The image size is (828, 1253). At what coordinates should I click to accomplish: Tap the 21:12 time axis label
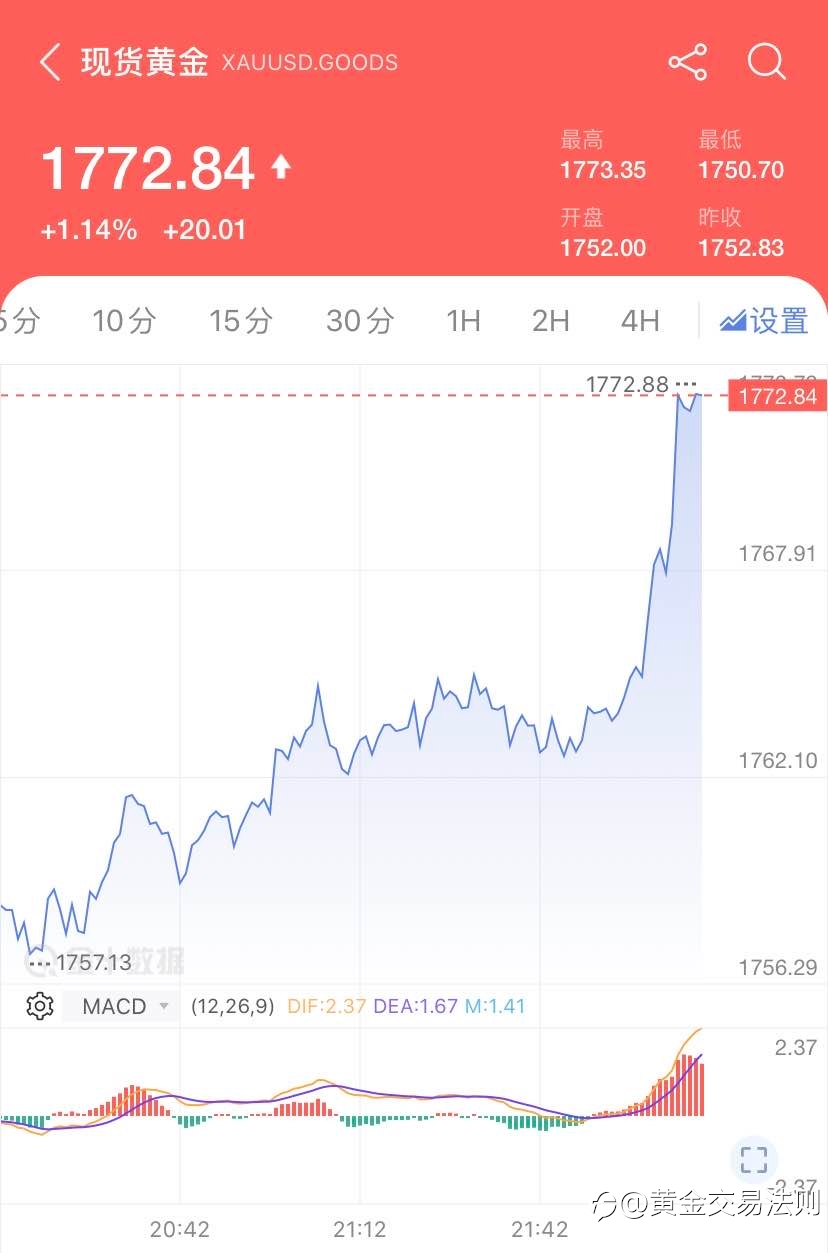360,1230
